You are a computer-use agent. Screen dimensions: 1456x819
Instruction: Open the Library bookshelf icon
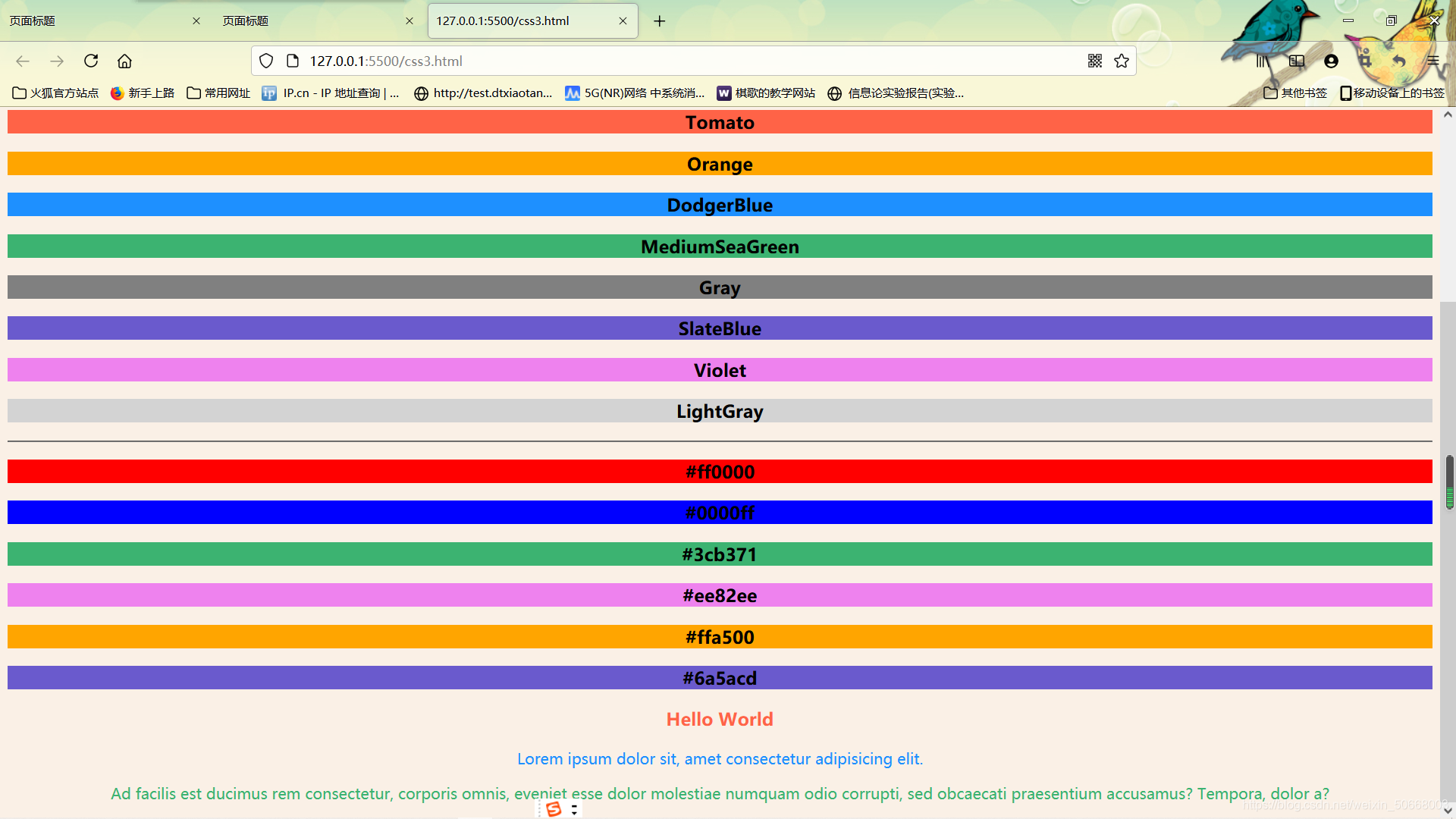(1262, 61)
